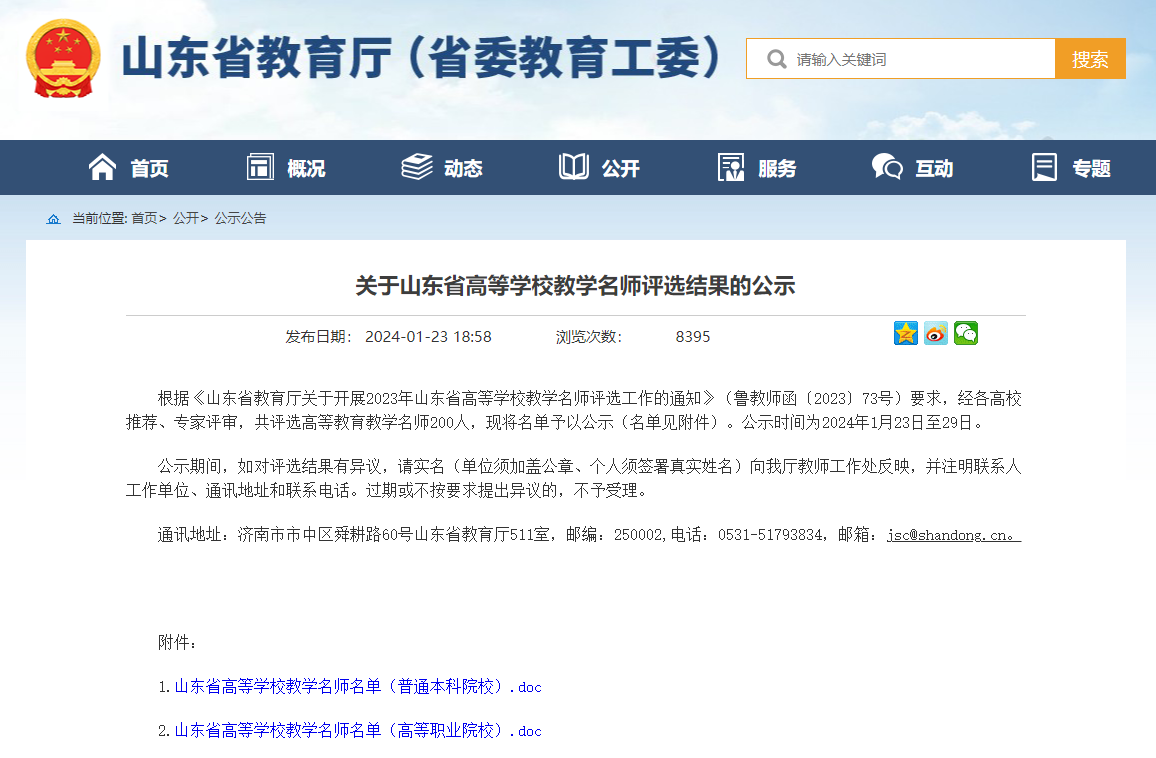Viewport: 1156px width, 758px height.
Task: Click small home icon beside 当前位置
Action: coord(53,218)
